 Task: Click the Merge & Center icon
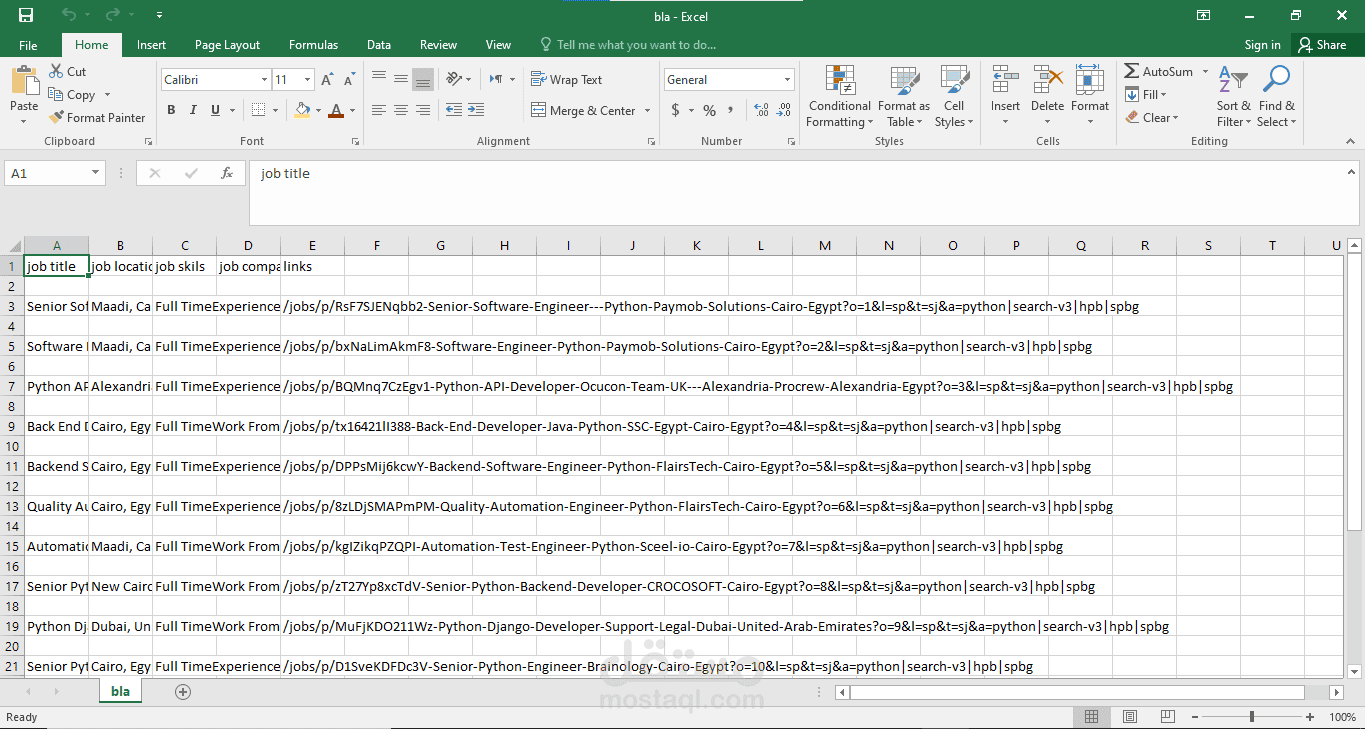[x=538, y=111]
